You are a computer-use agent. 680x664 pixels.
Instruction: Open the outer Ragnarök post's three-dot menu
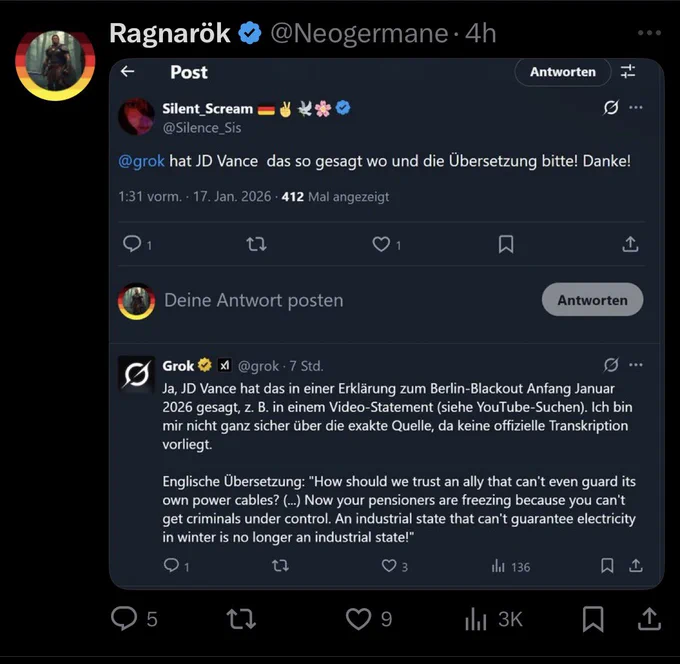[649, 33]
